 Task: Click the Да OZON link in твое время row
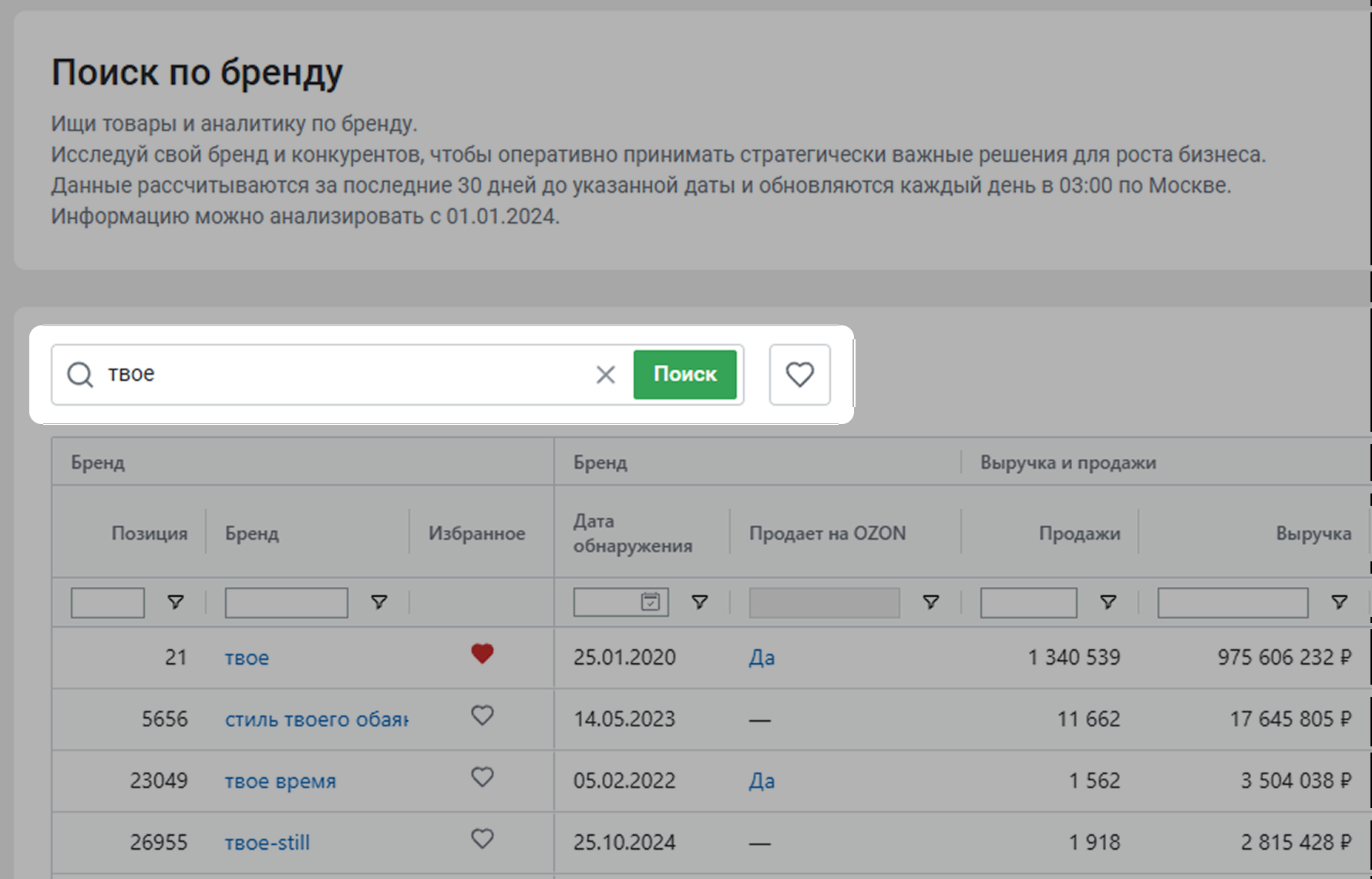tap(762, 781)
